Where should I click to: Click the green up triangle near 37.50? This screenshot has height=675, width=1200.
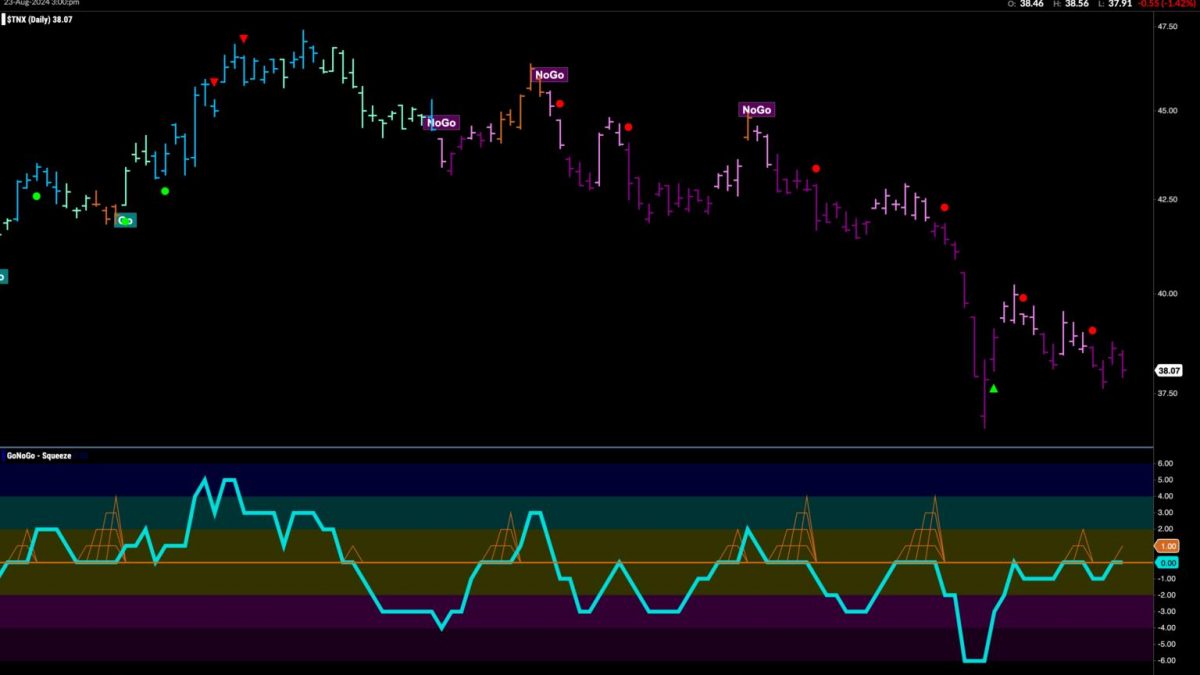pos(993,388)
